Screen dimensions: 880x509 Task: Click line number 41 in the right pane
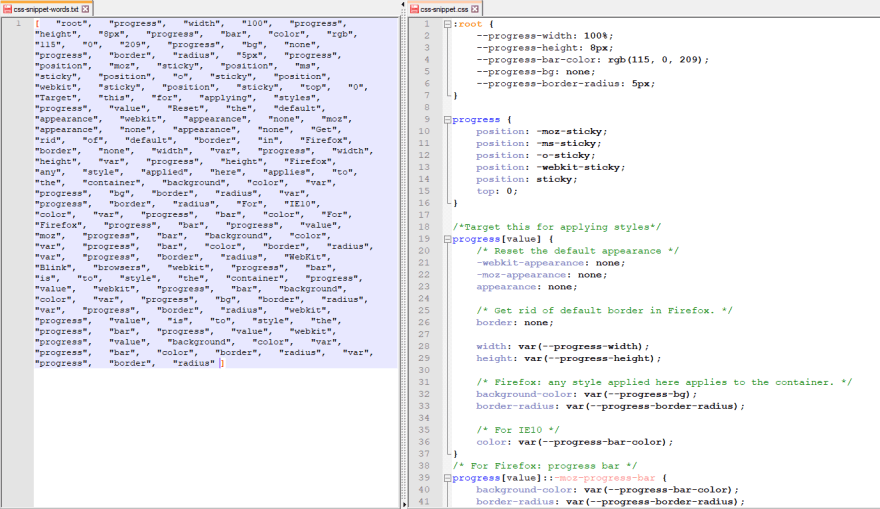tap(424, 502)
